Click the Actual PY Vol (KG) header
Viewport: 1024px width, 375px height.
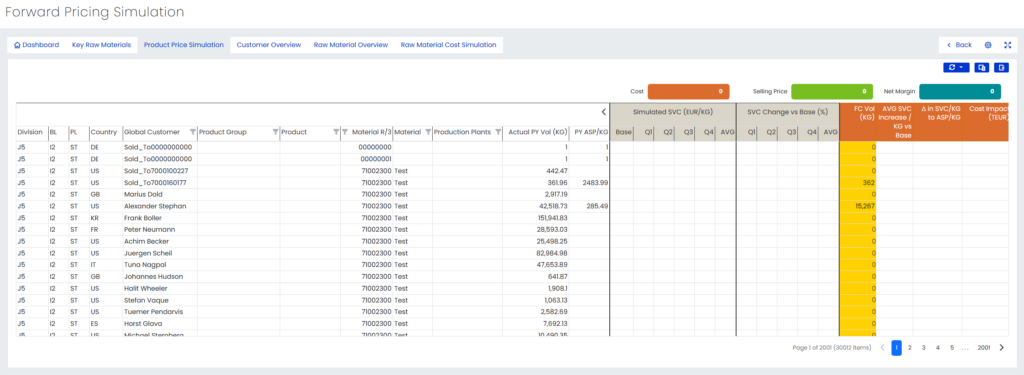click(538, 132)
